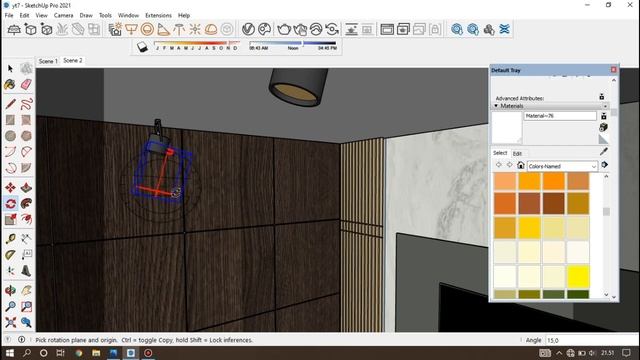Select the Zoom magnifier tool
The width and height of the screenshot is (640, 360).
coord(10,306)
